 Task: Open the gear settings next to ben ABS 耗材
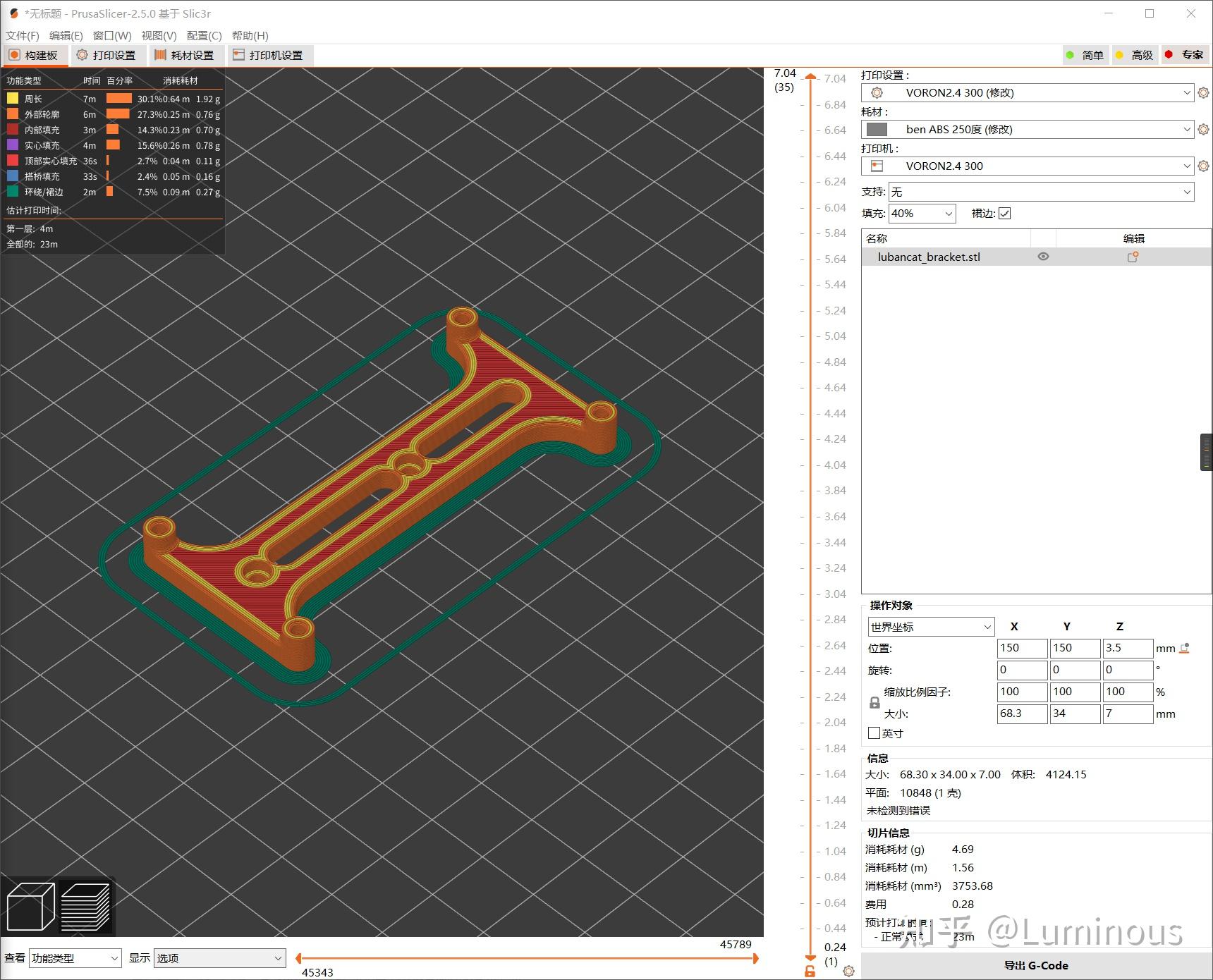pos(1203,129)
